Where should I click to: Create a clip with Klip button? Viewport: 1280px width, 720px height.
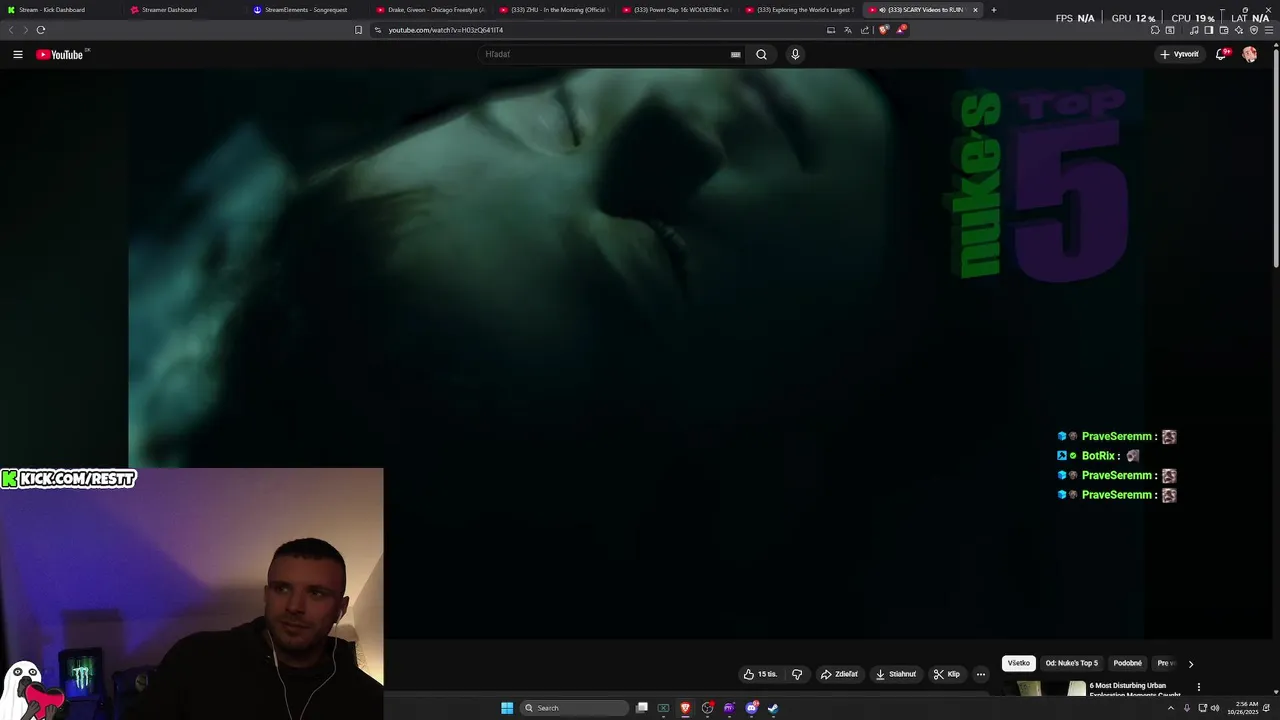pyautogui.click(x=946, y=674)
